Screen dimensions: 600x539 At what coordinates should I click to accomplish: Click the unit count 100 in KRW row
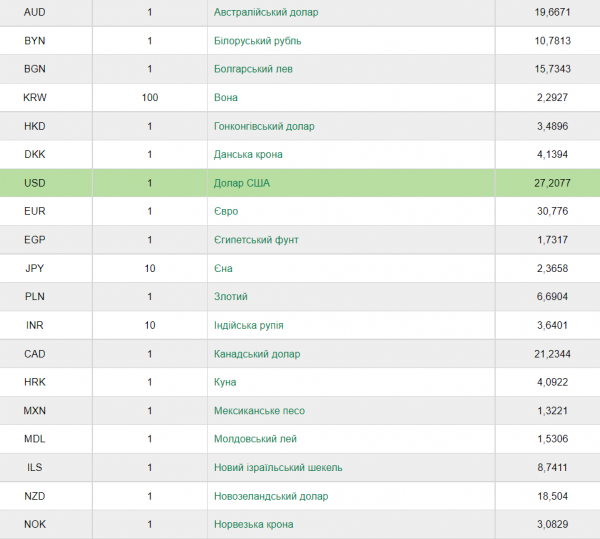pyautogui.click(x=150, y=98)
